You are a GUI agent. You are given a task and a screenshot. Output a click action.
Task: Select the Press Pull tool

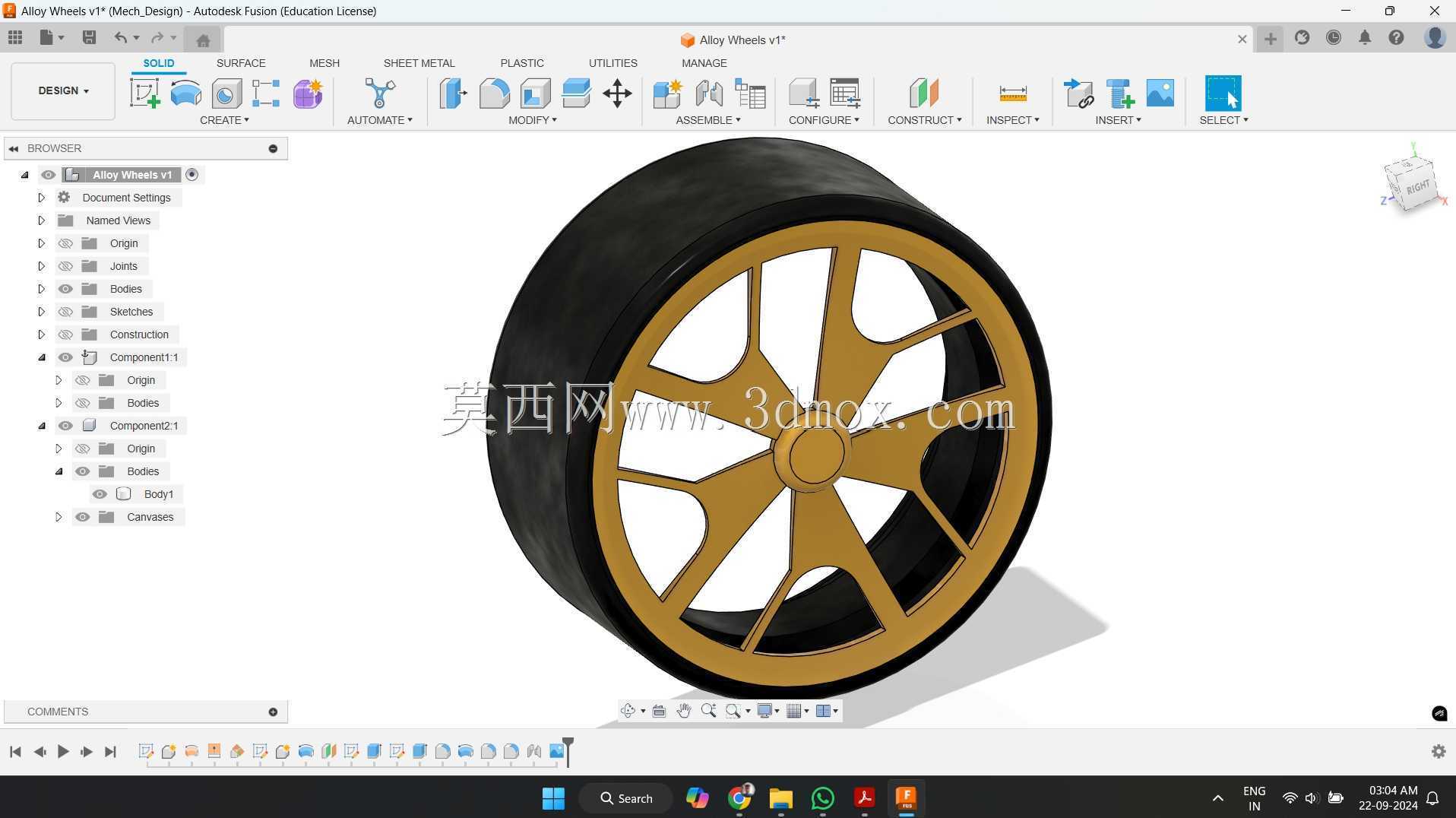[x=453, y=94]
